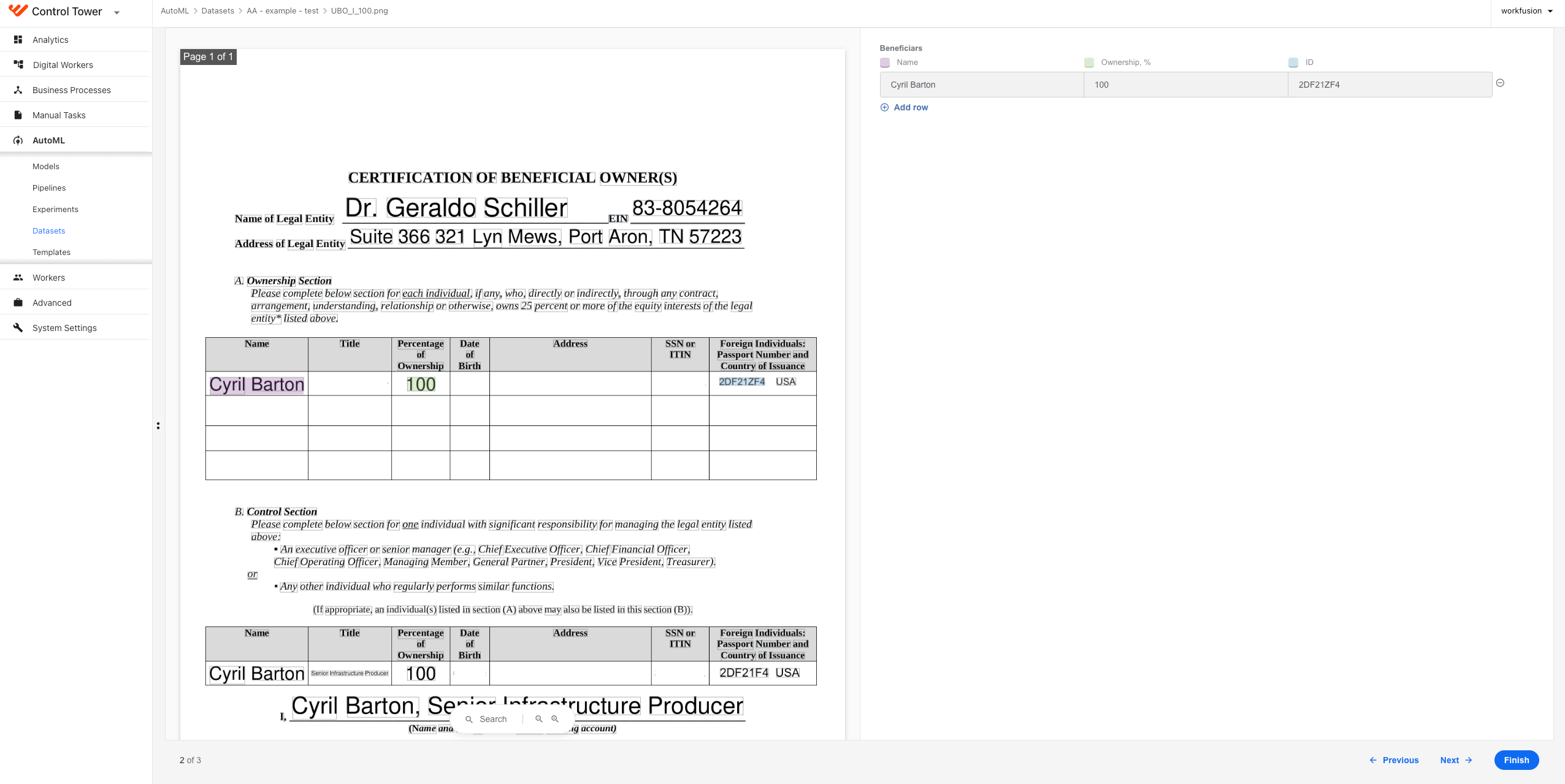Viewport: 1565px width, 784px height.
Task: Click the search magnifier icon in document toolbar
Action: [x=469, y=719]
